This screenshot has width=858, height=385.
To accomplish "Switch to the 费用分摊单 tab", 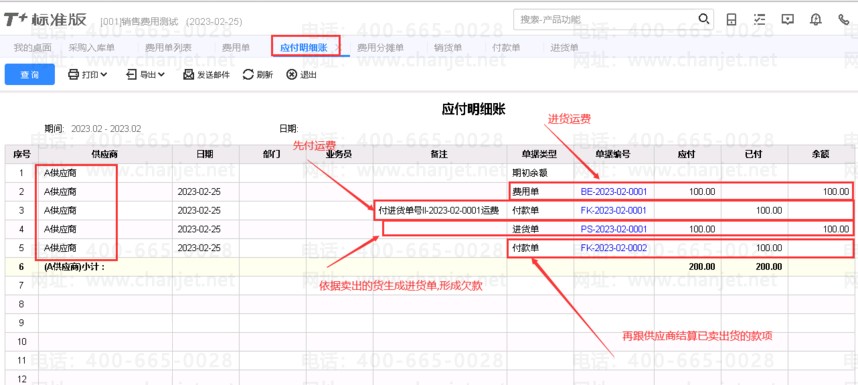I will (x=380, y=48).
